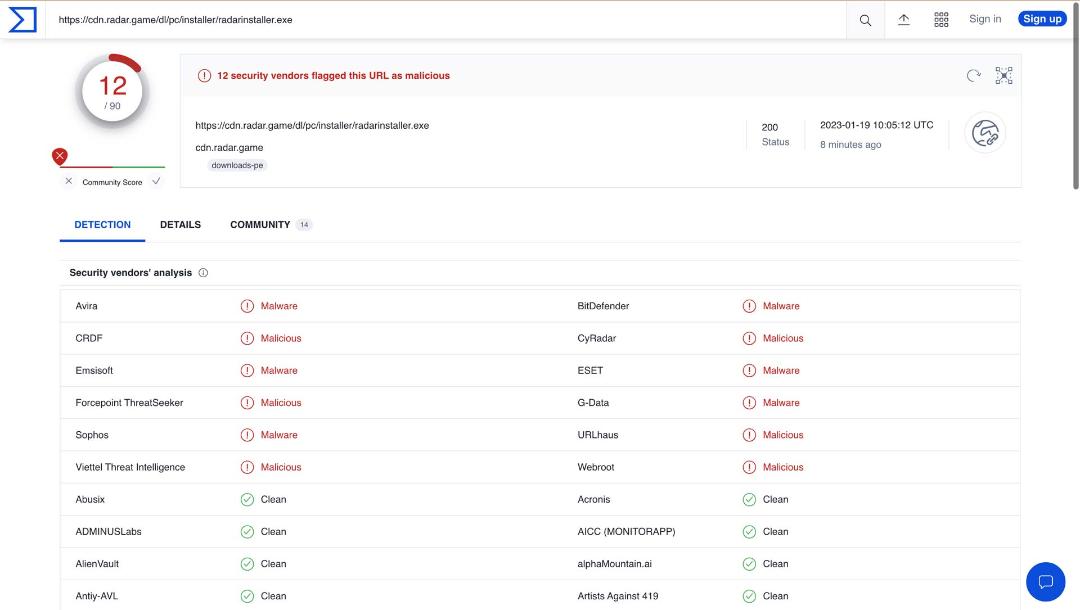Screen dimensions: 1080x610
Task: Click Avira malware alert icon
Action: (x=247, y=306)
